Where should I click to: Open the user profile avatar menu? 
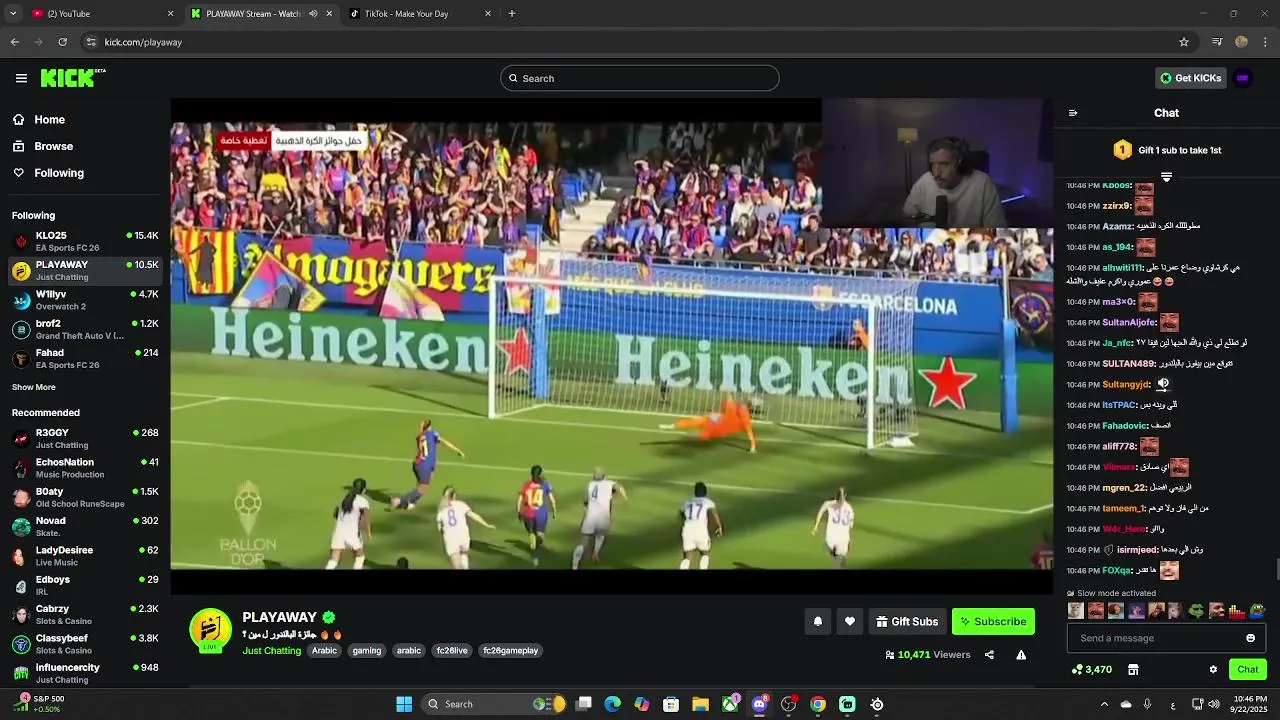(x=1243, y=78)
